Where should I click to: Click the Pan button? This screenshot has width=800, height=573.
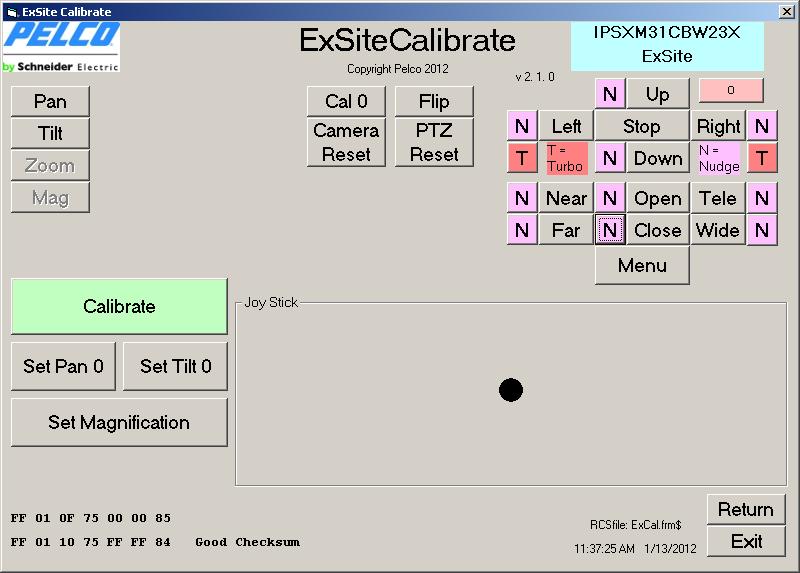(x=50, y=101)
